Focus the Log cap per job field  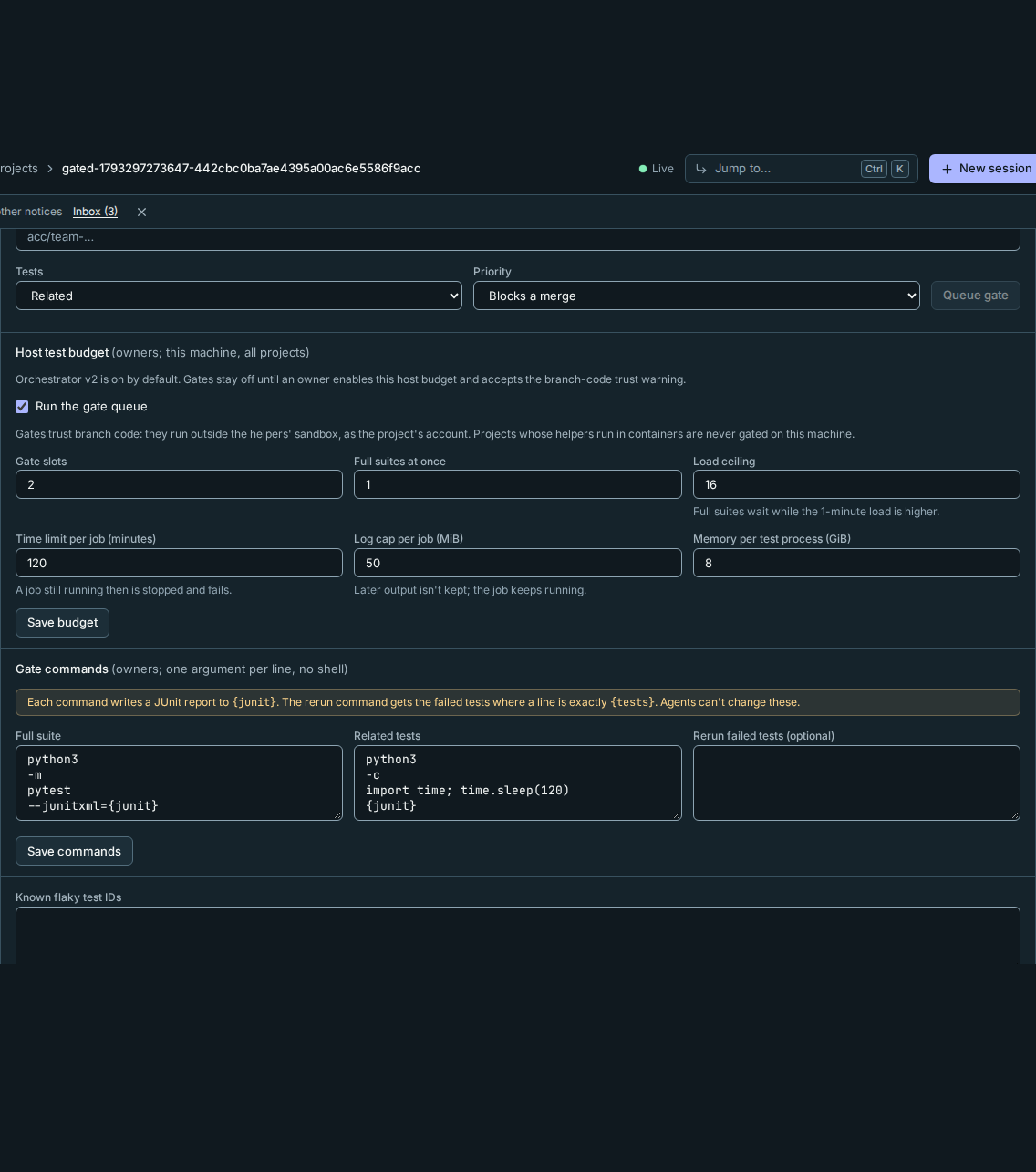(x=517, y=563)
